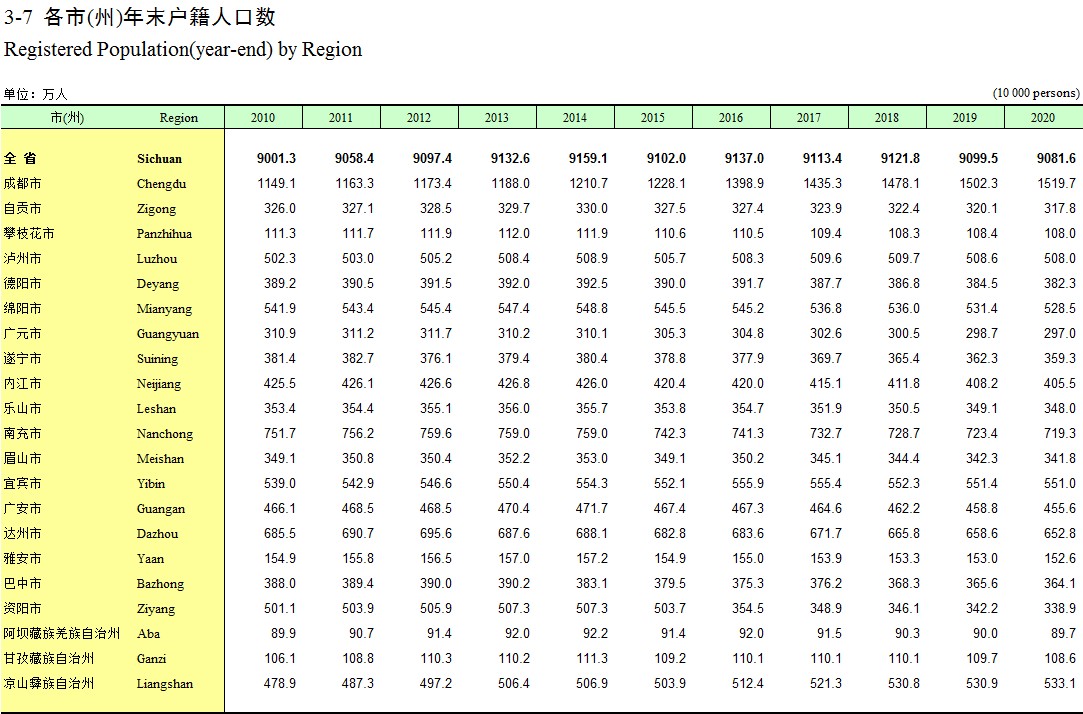1083x714 pixels.
Task: Select the Luzhou row label
Action: (x=157, y=258)
